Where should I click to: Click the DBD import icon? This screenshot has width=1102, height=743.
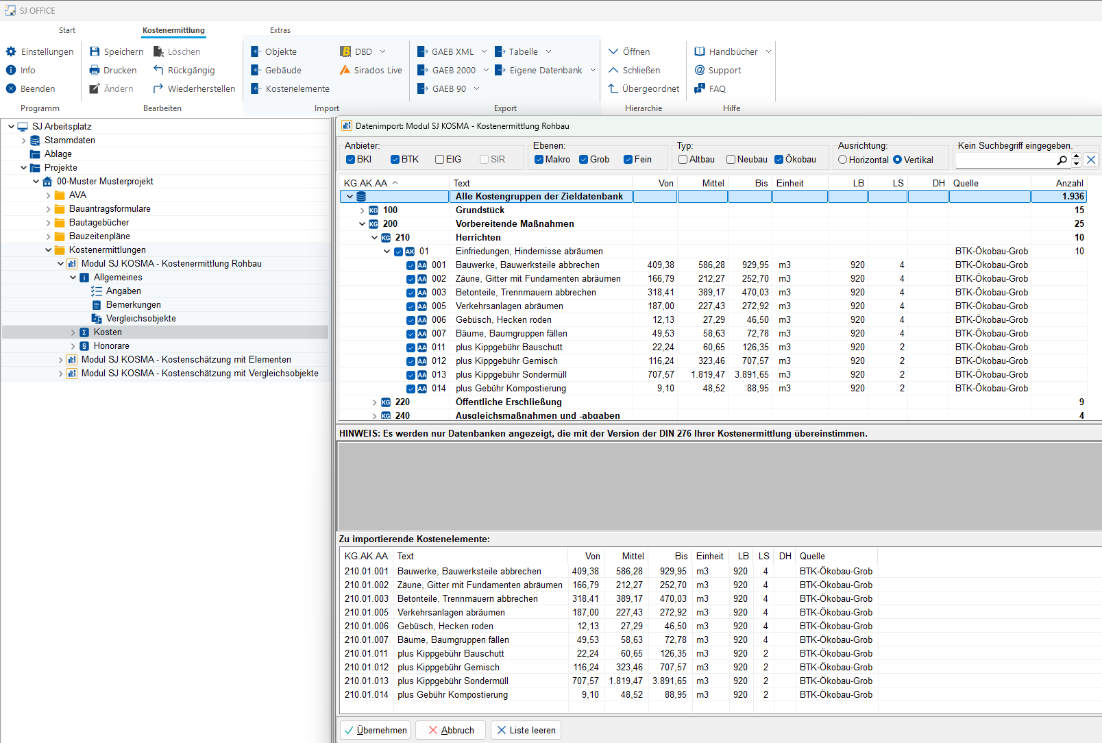(x=345, y=51)
